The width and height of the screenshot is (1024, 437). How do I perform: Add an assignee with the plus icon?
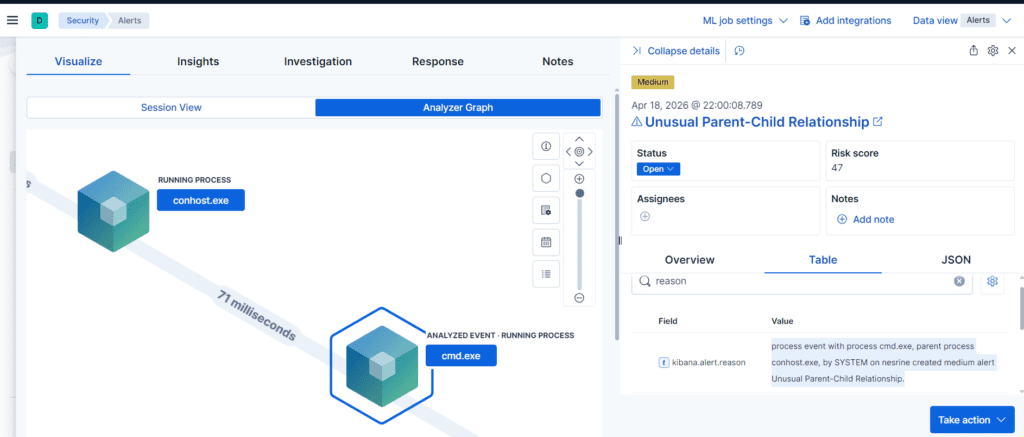645,216
